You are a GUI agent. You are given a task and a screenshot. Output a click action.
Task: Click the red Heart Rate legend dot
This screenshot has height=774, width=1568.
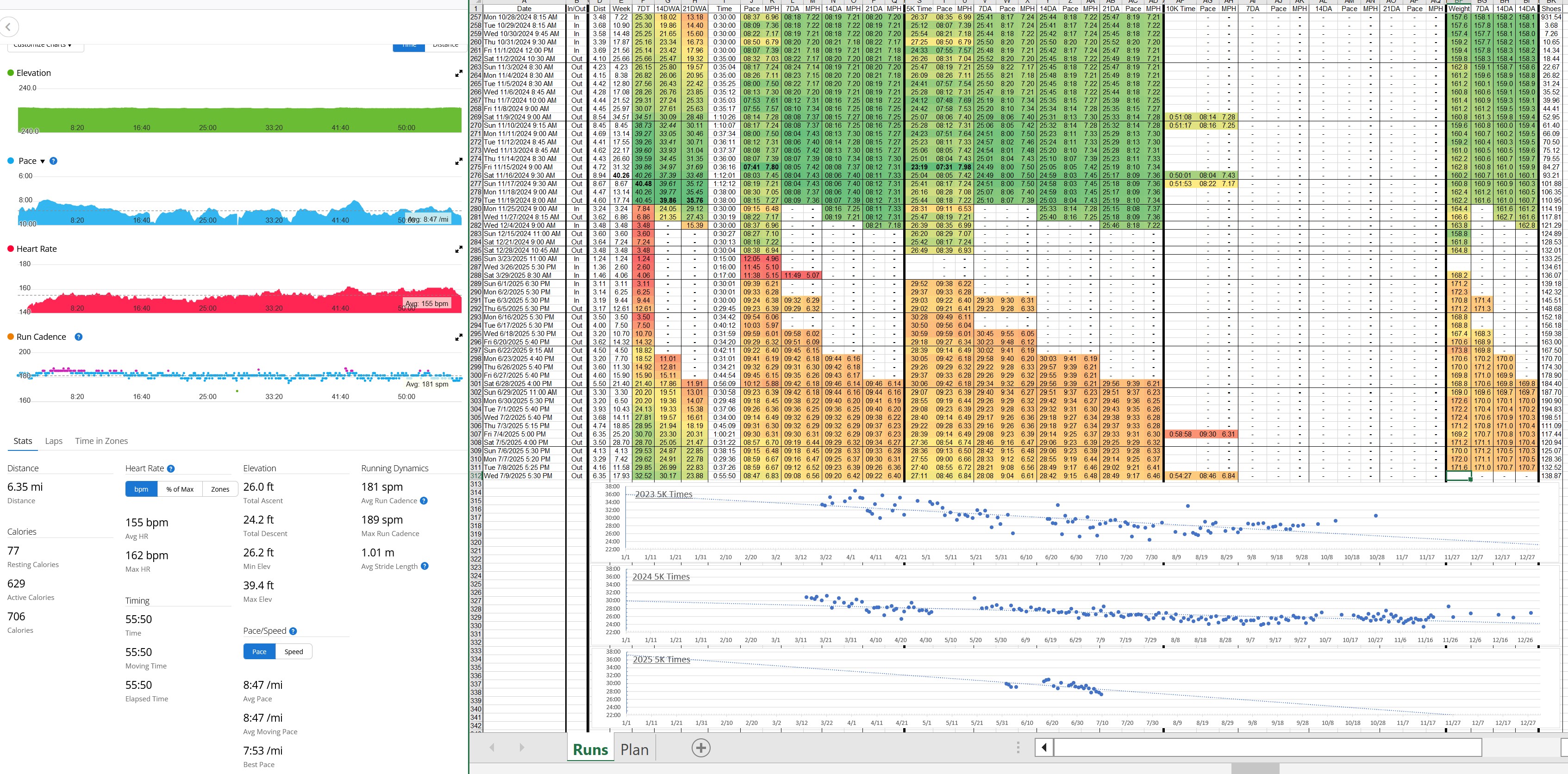[10, 249]
